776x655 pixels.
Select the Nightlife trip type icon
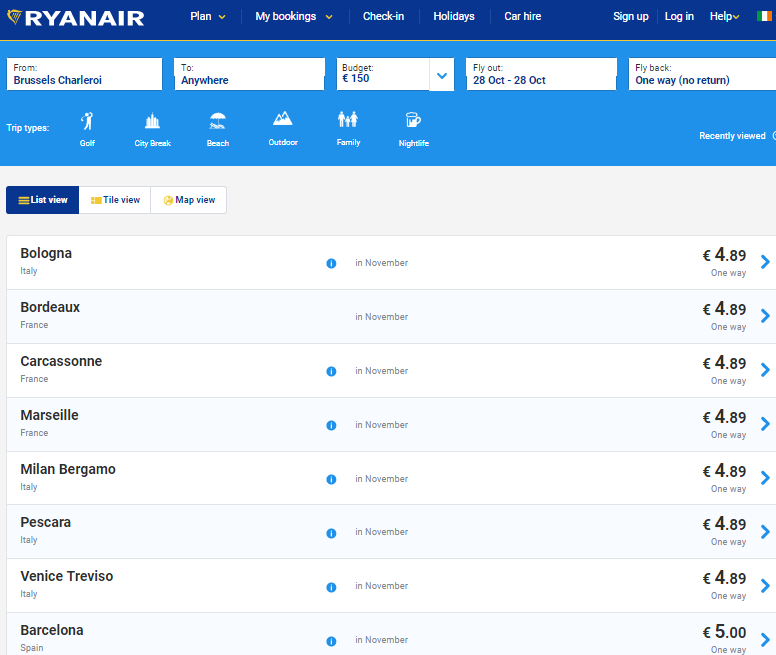point(413,120)
